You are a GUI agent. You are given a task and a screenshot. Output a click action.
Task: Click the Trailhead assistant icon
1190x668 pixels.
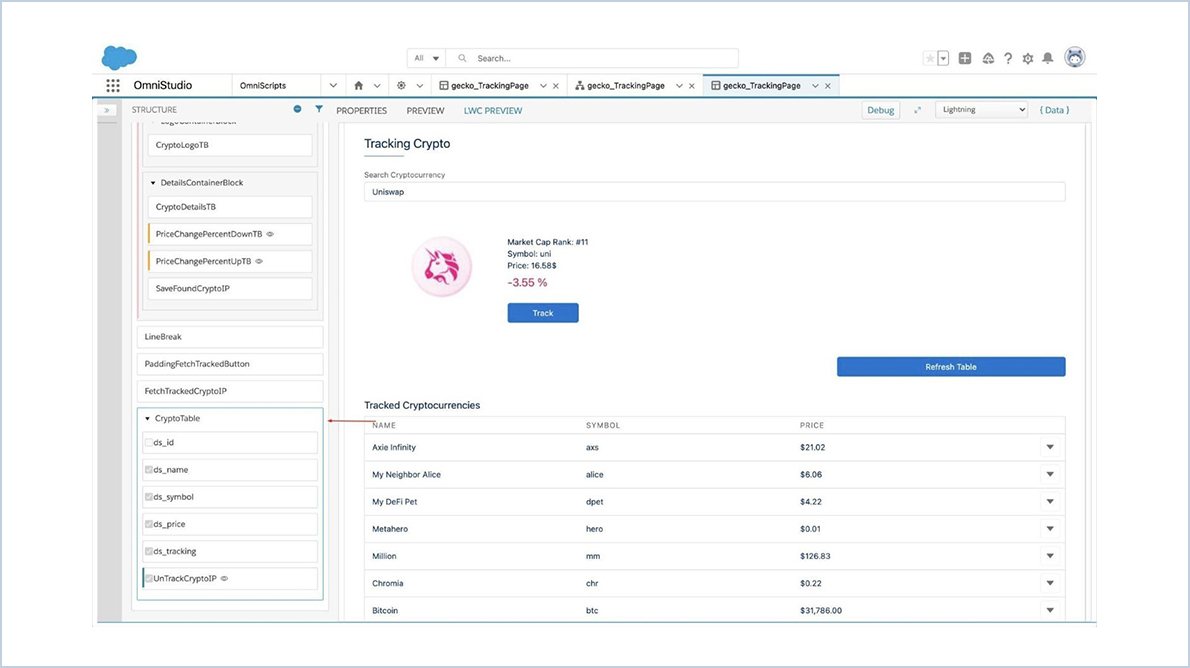click(988, 58)
